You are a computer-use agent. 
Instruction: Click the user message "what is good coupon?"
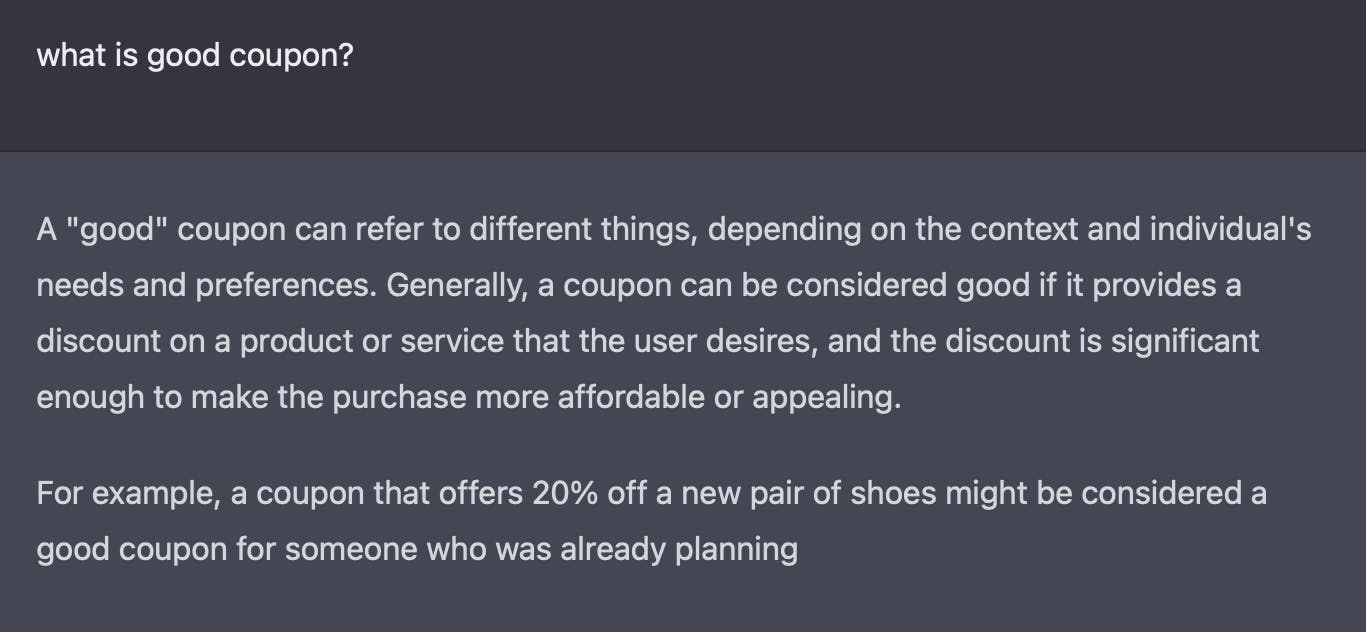pyautogui.click(x=195, y=56)
